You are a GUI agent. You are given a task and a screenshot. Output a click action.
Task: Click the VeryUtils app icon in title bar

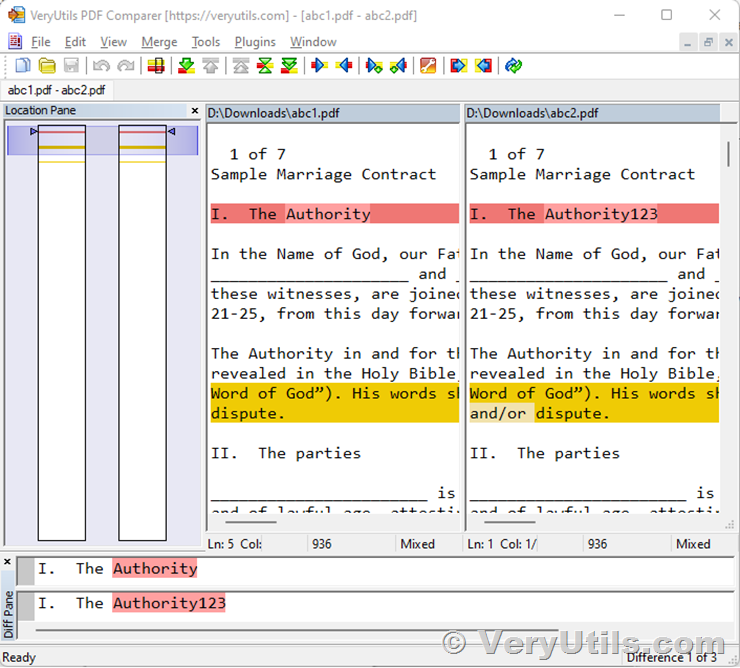tap(17, 15)
